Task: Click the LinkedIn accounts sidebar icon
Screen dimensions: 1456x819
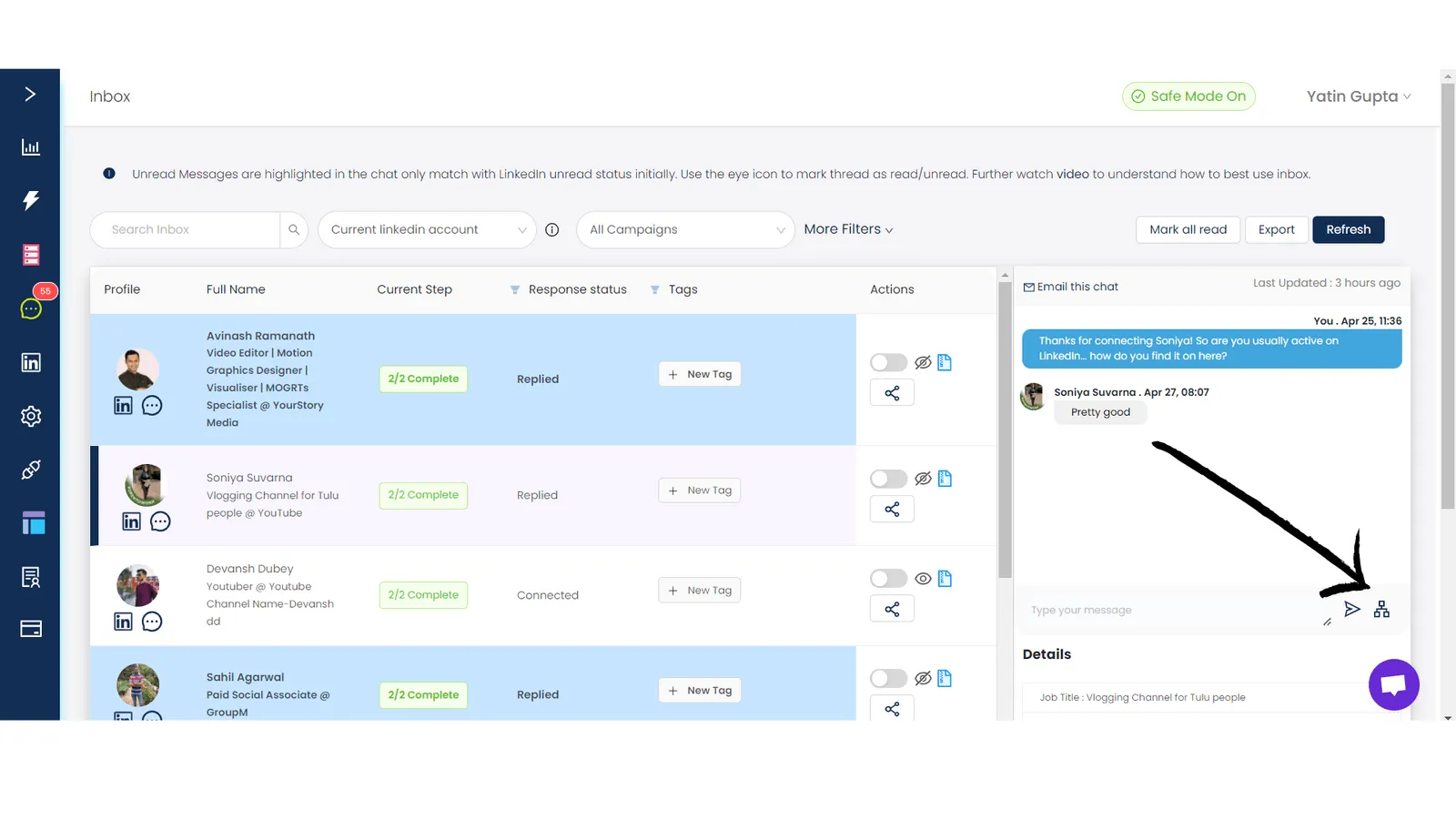Action: [x=30, y=362]
